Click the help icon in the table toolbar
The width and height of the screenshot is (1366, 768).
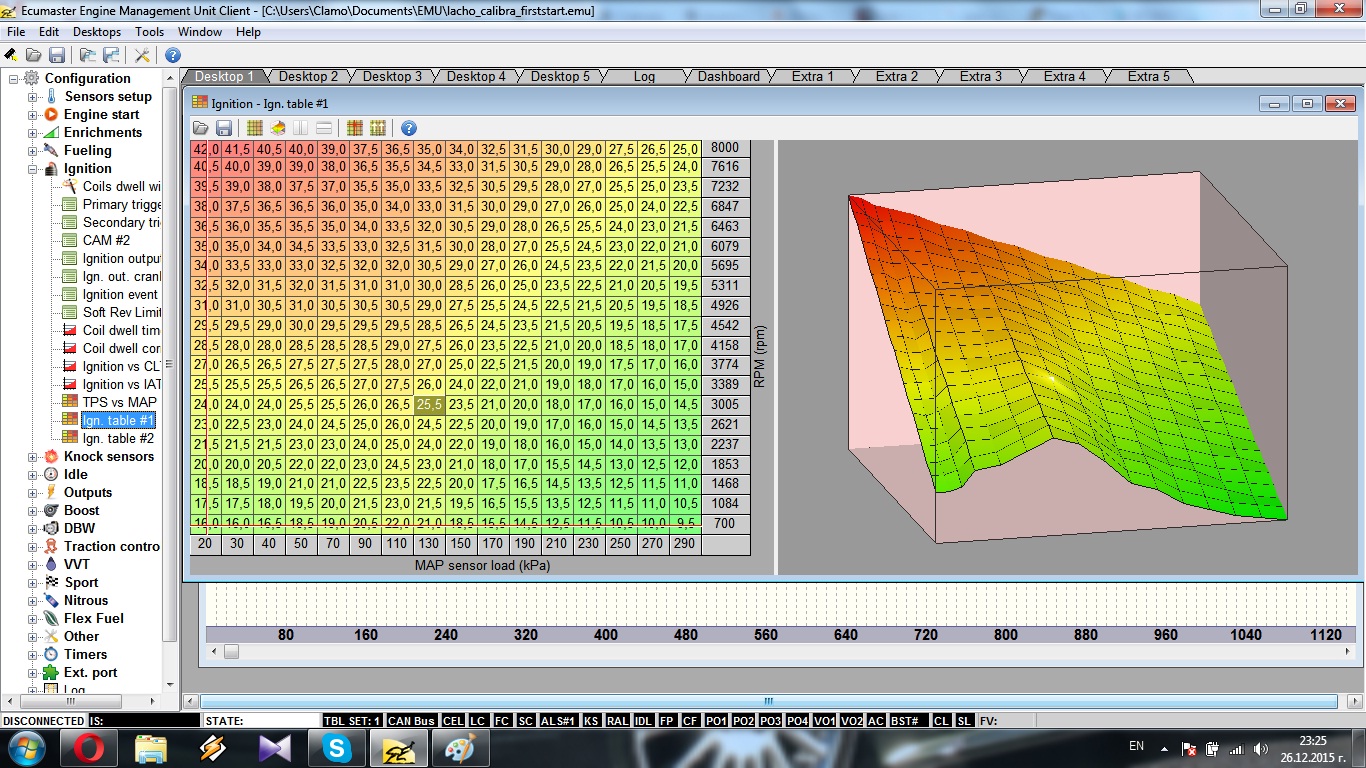tap(408, 128)
